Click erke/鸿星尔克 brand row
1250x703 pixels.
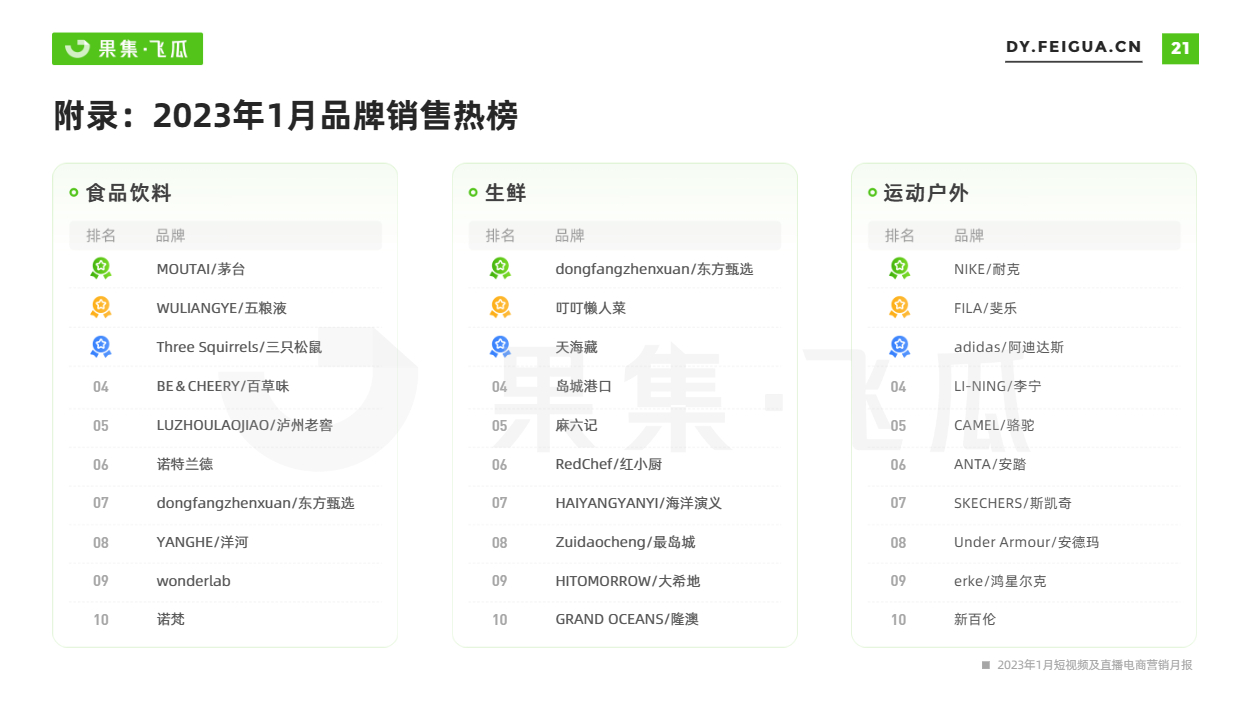[x=1024, y=581]
